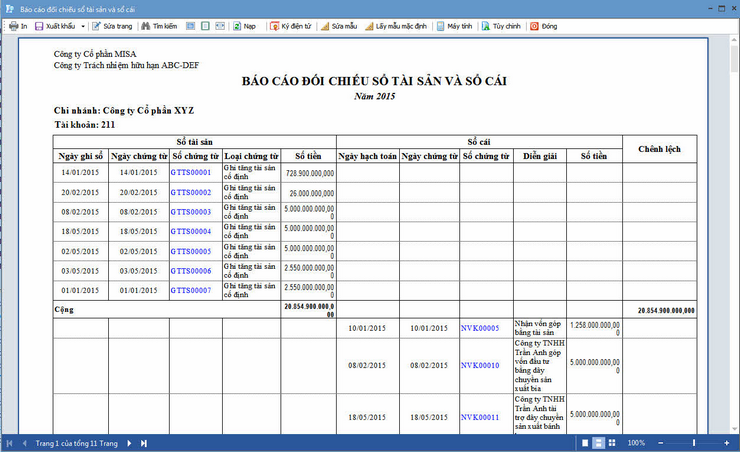
Task: Open Sửa trang page editor
Action: 112,26
